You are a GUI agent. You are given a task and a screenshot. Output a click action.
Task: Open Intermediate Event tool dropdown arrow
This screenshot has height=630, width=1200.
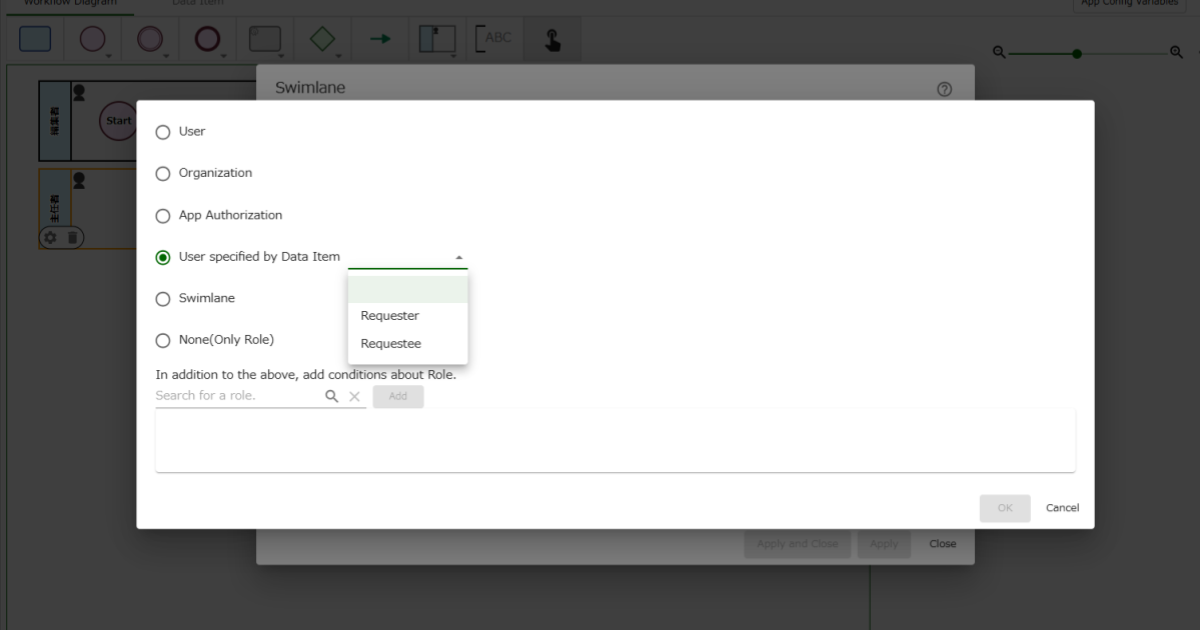point(166,57)
